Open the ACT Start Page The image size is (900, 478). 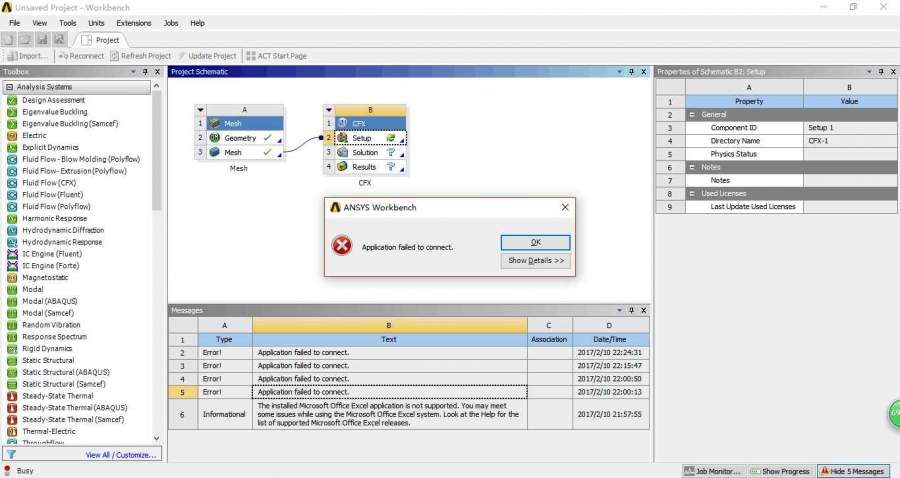[277, 56]
